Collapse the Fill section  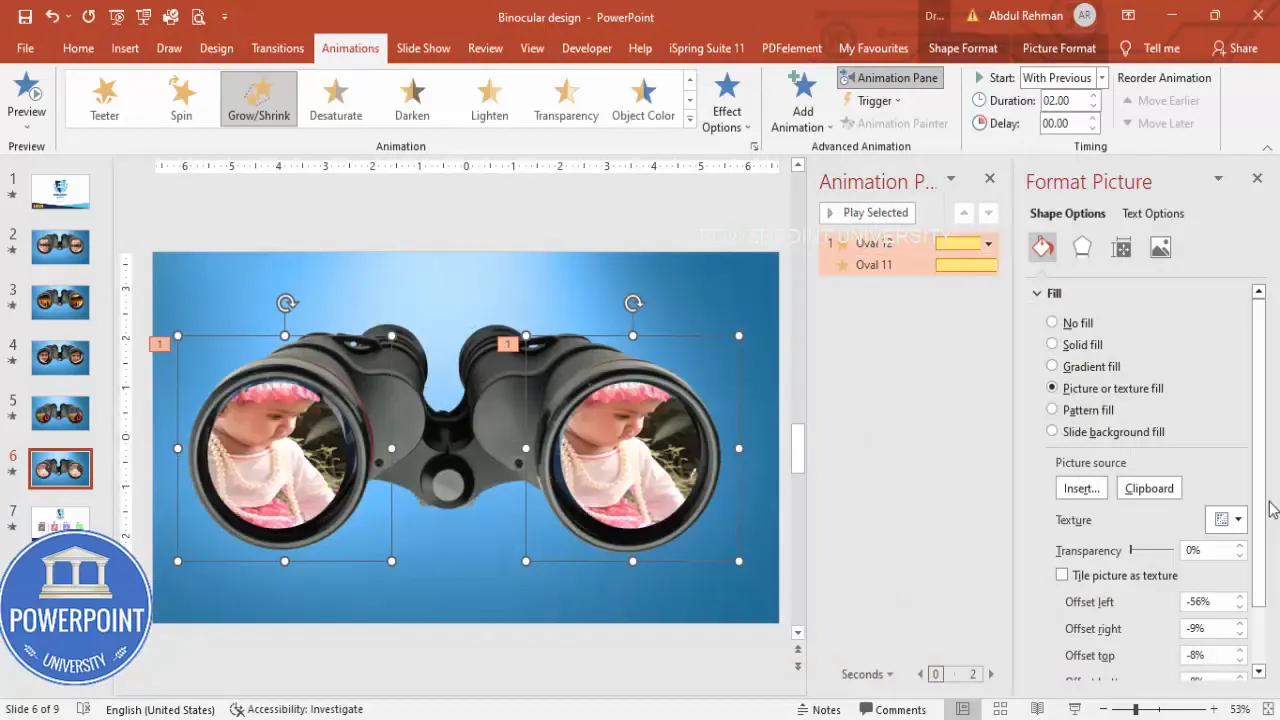click(1037, 293)
